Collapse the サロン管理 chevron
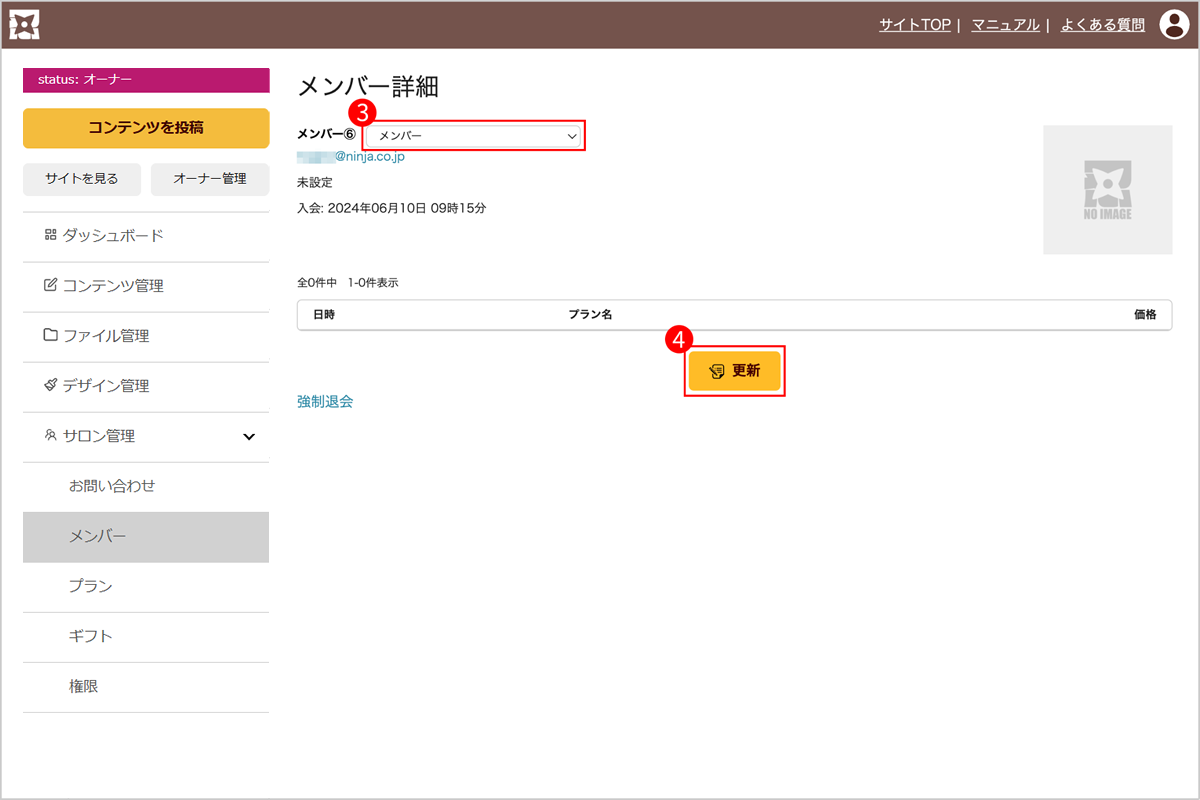Screen dimensions: 1200x800 [249, 437]
